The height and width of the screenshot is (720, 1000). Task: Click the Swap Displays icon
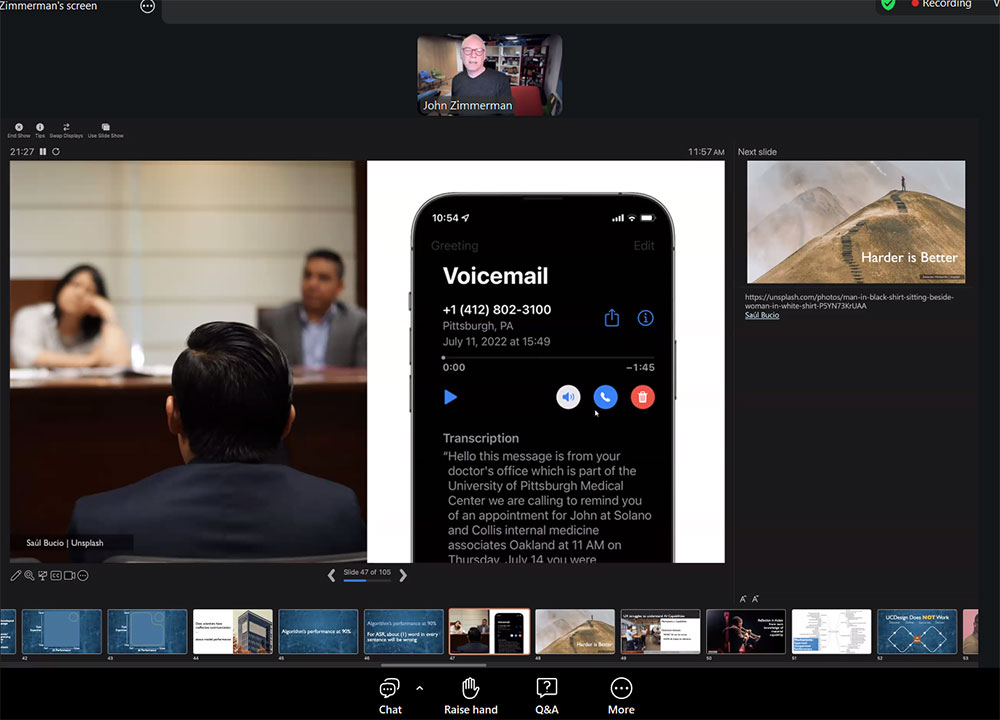66,130
